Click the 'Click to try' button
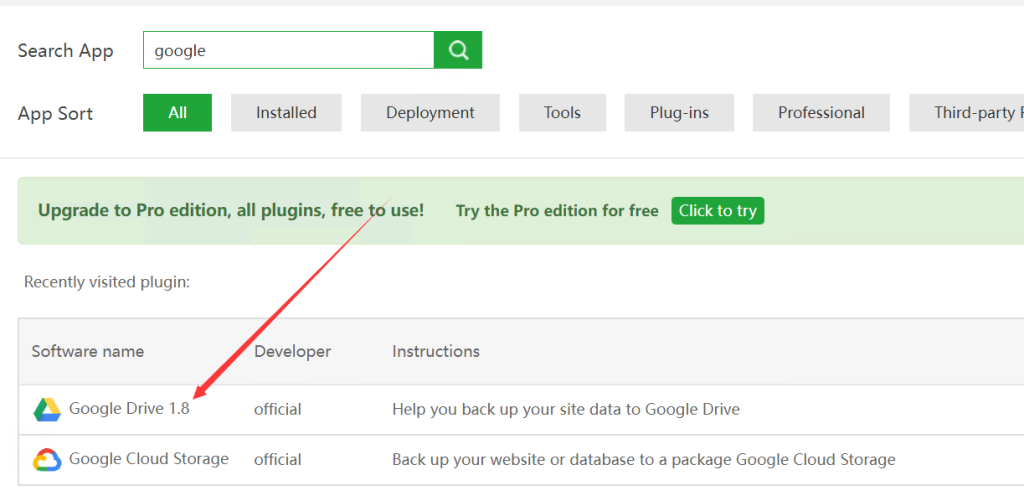This screenshot has width=1024, height=501. pos(718,211)
